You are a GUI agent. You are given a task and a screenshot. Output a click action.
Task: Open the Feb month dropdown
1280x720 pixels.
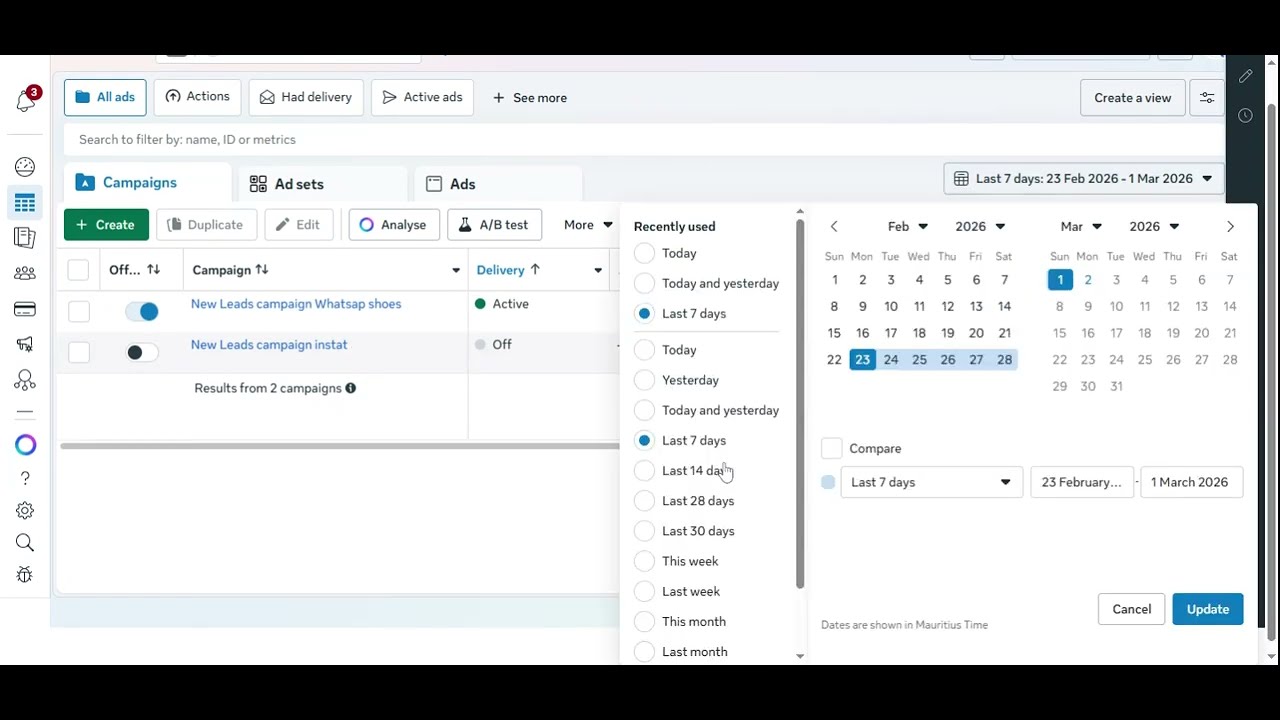coord(907,227)
